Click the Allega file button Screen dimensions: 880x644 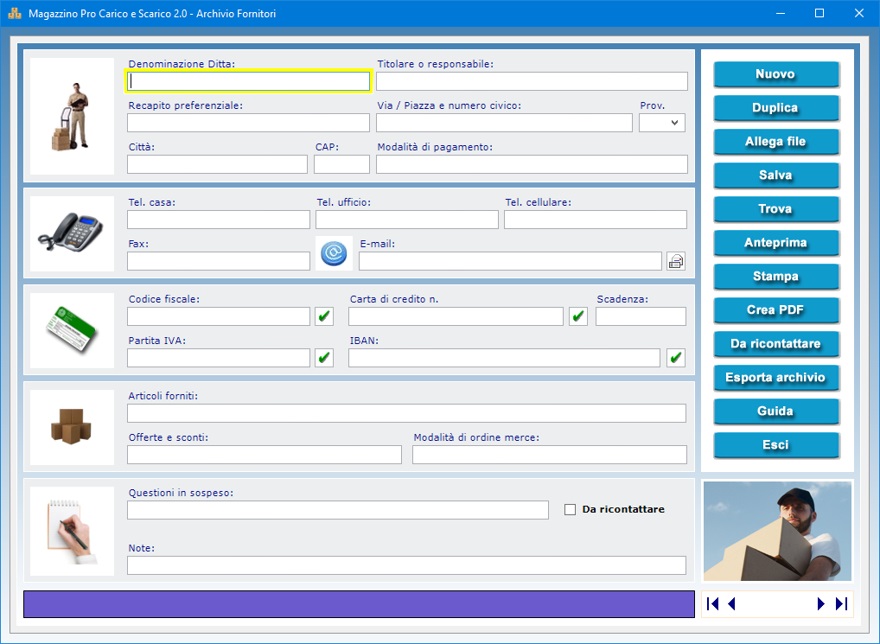[776, 141]
